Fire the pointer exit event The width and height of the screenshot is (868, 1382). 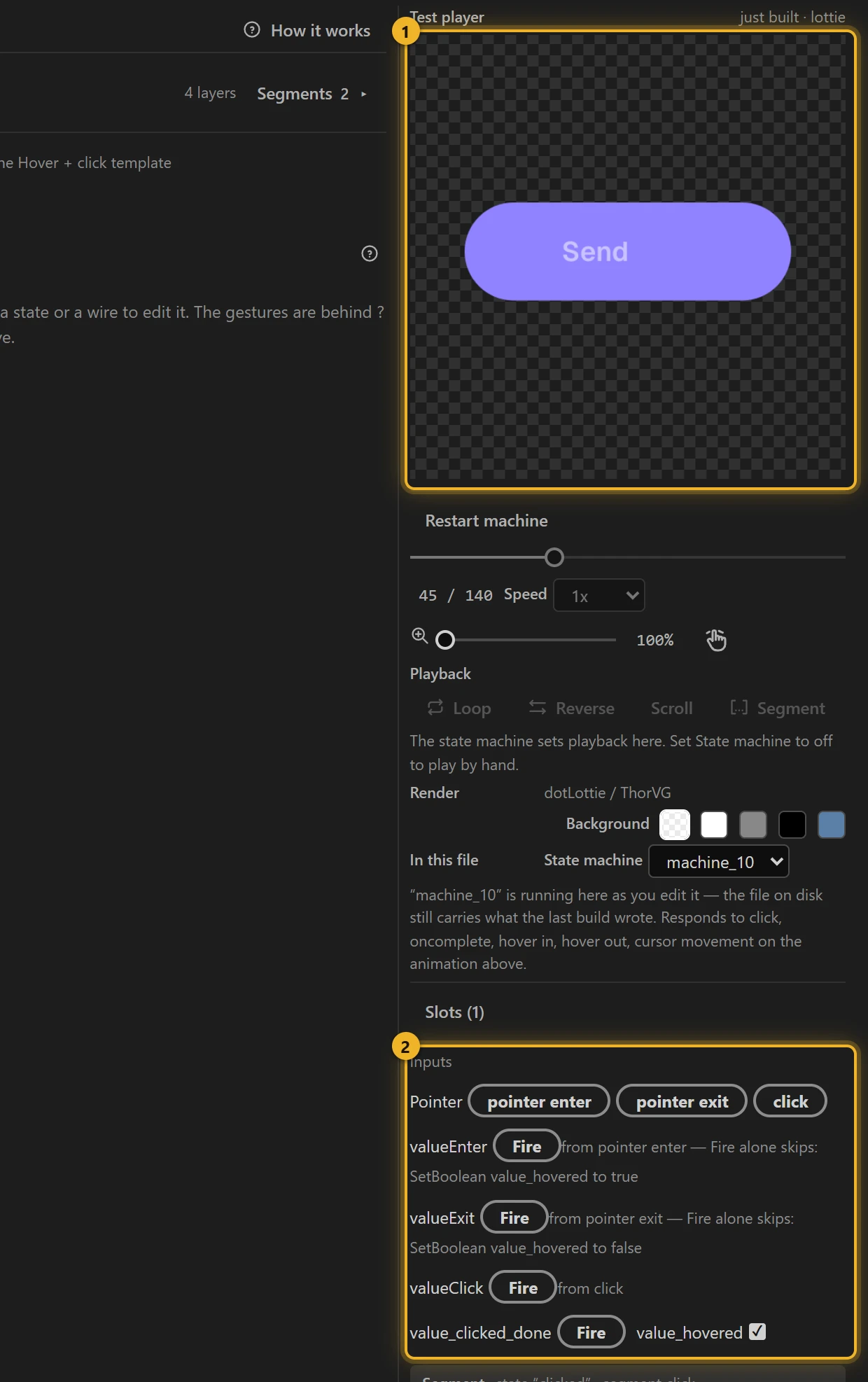click(x=682, y=1101)
